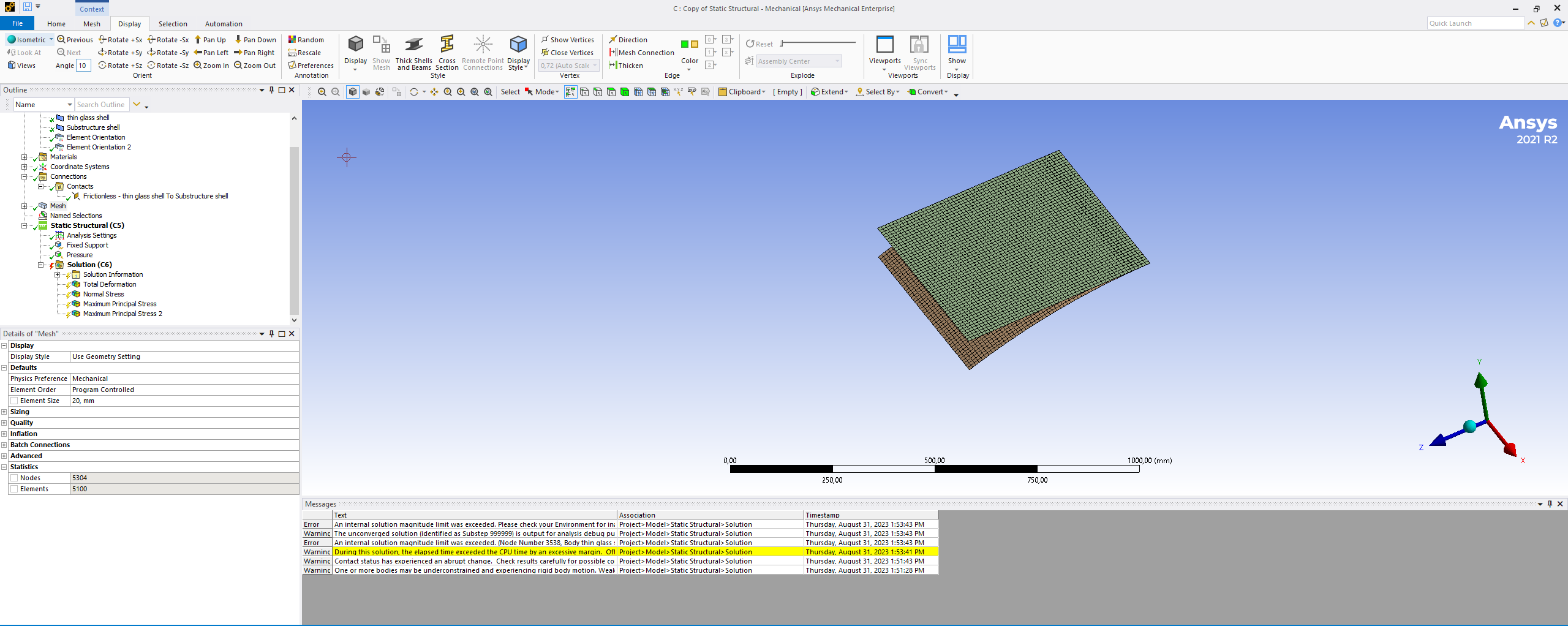Click the Zoom In orient button
The height and width of the screenshot is (626, 1568).
point(211,66)
